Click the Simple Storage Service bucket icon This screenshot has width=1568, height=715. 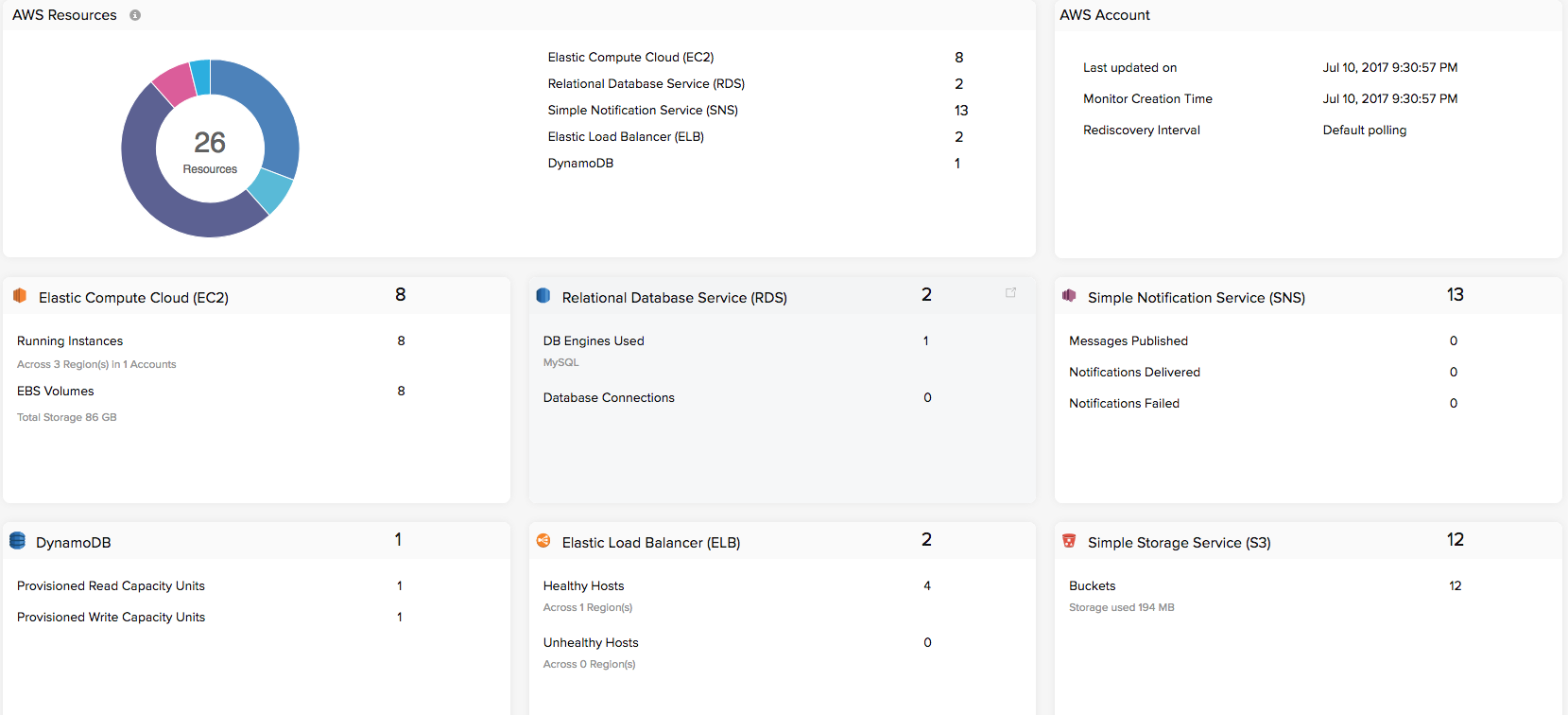pyautogui.click(x=1069, y=540)
